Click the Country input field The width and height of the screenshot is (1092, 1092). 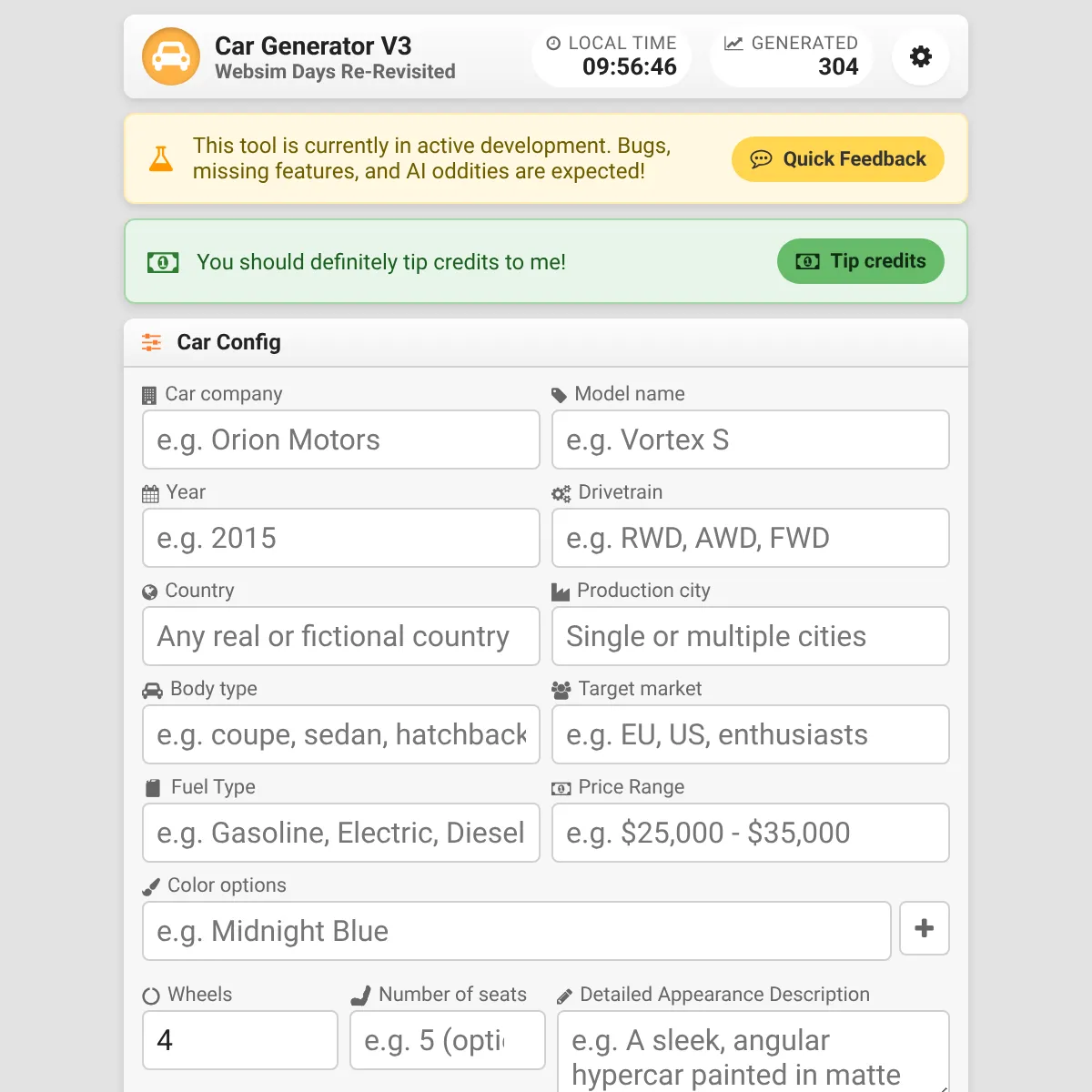tap(341, 636)
